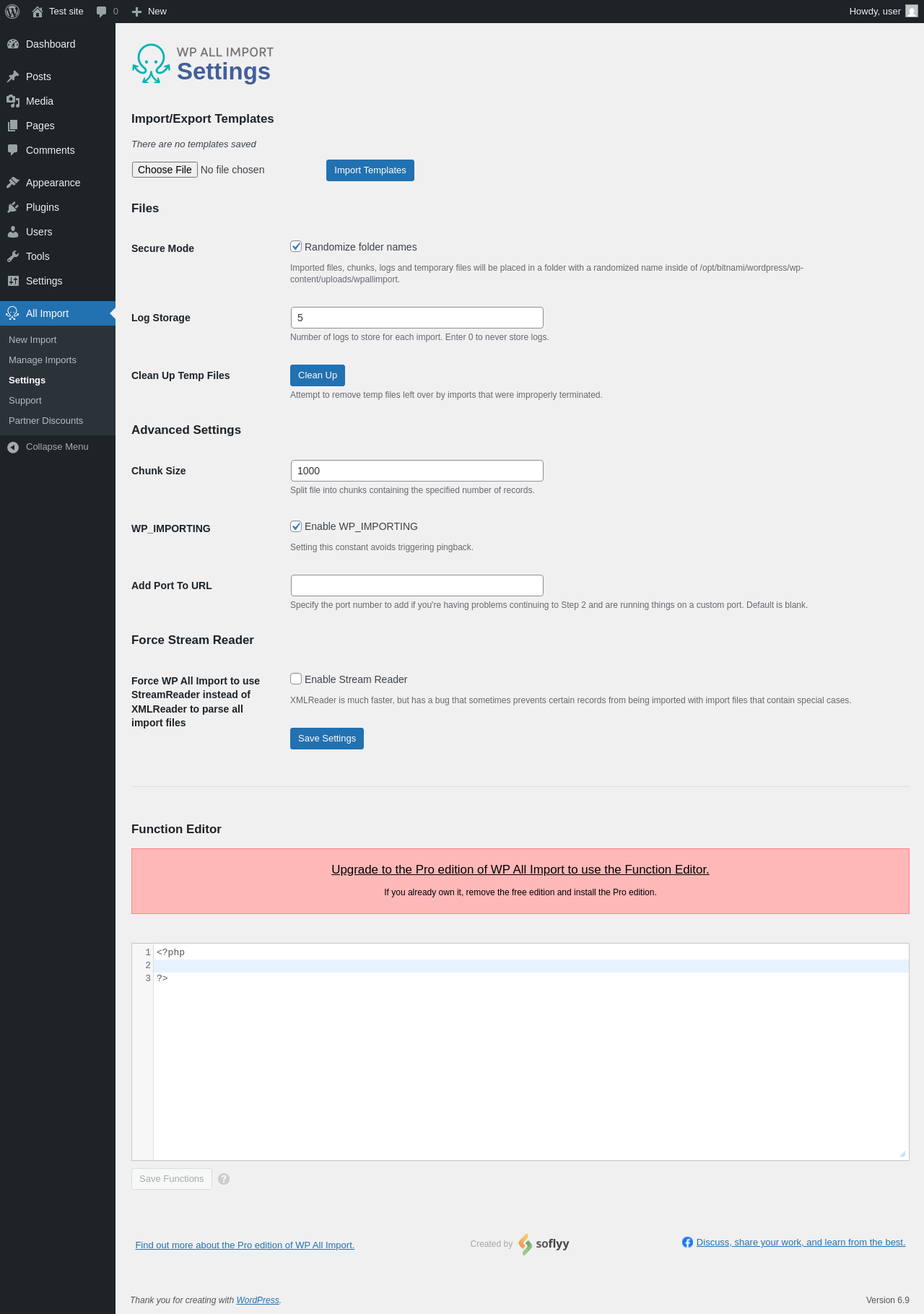The image size is (924, 1314).
Task: Open Support submenu item
Action: [25, 401]
